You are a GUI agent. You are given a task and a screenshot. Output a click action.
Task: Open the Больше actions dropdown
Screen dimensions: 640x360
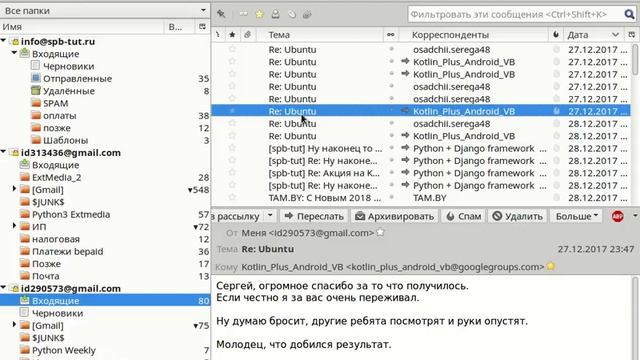(x=576, y=216)
